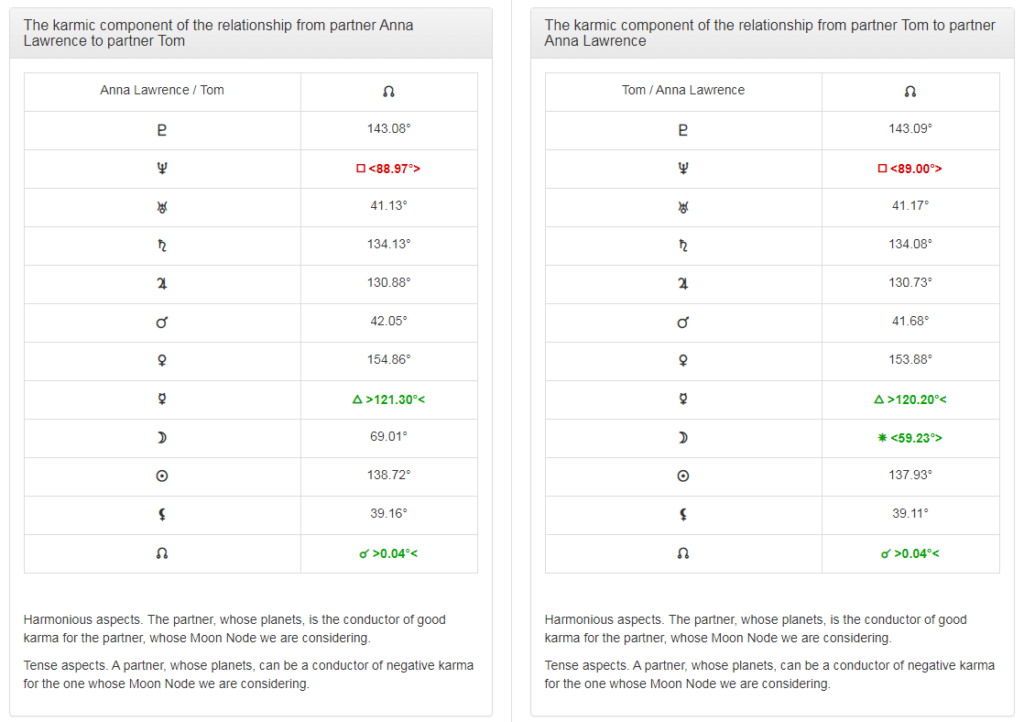The width and height of the screenshot is (1024, 722).
Task: Select the Uranus symbol in the left table
Action: pyautogui.click(x=162, y=206)
